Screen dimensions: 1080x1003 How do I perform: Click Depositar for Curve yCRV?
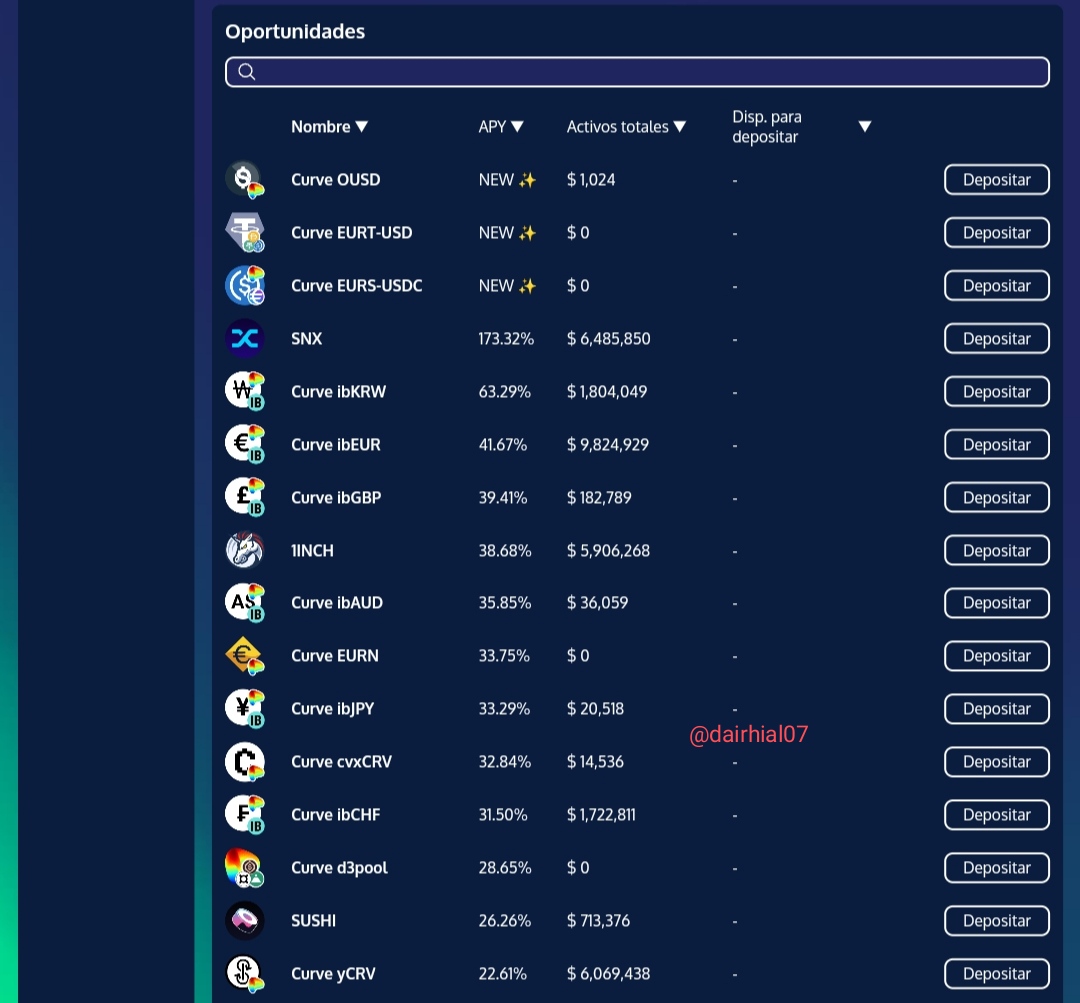pos(997,974)
